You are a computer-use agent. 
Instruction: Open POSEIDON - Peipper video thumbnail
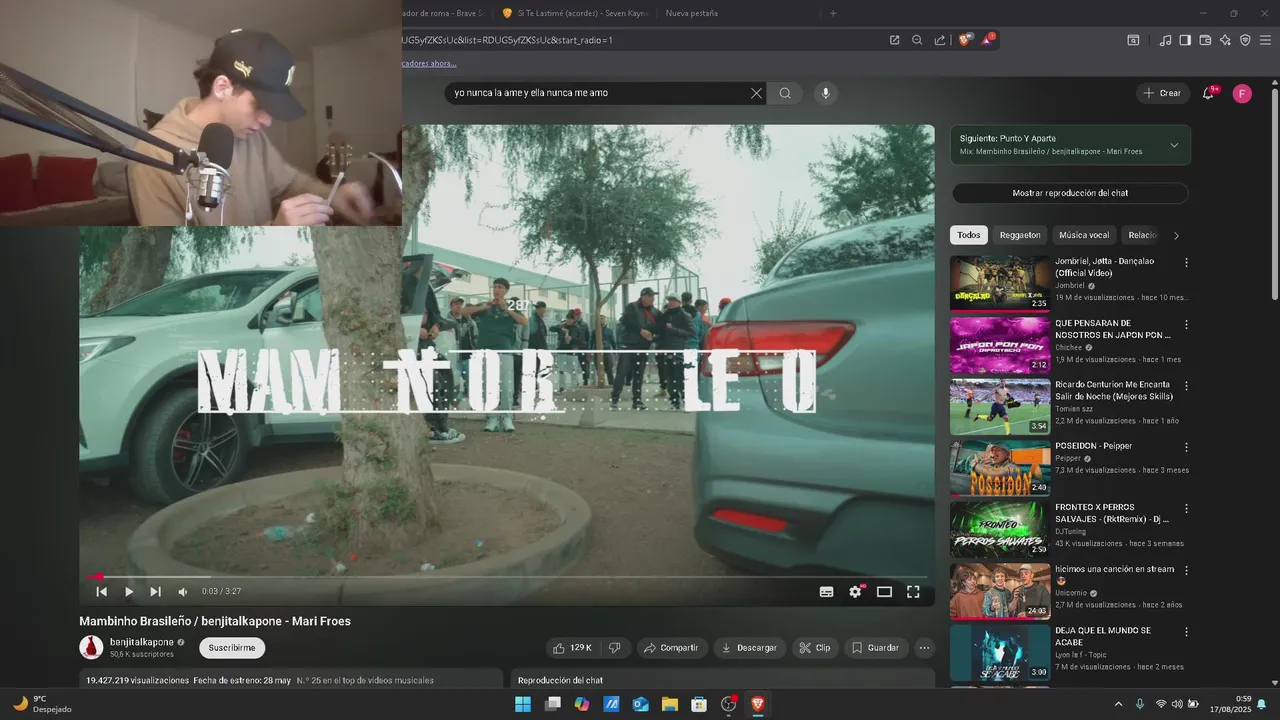pos(1000,468)
